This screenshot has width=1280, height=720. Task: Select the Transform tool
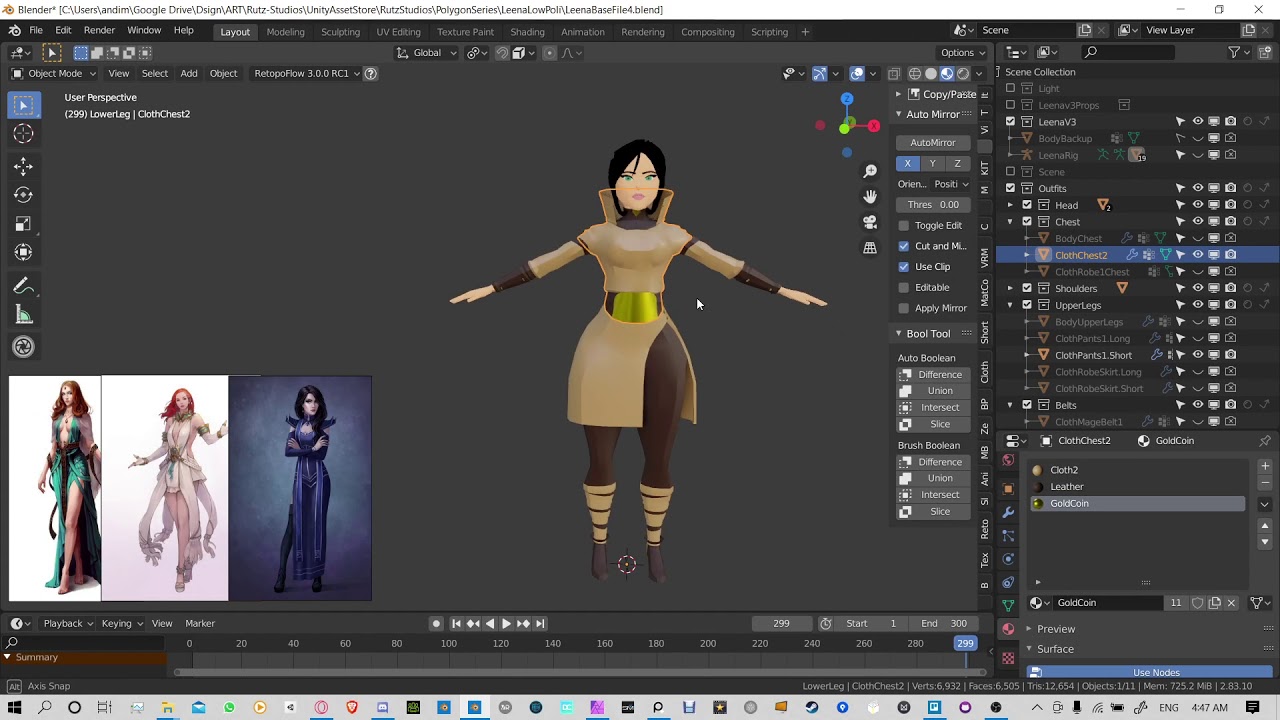pyautogui.click(x=23, y=252)
